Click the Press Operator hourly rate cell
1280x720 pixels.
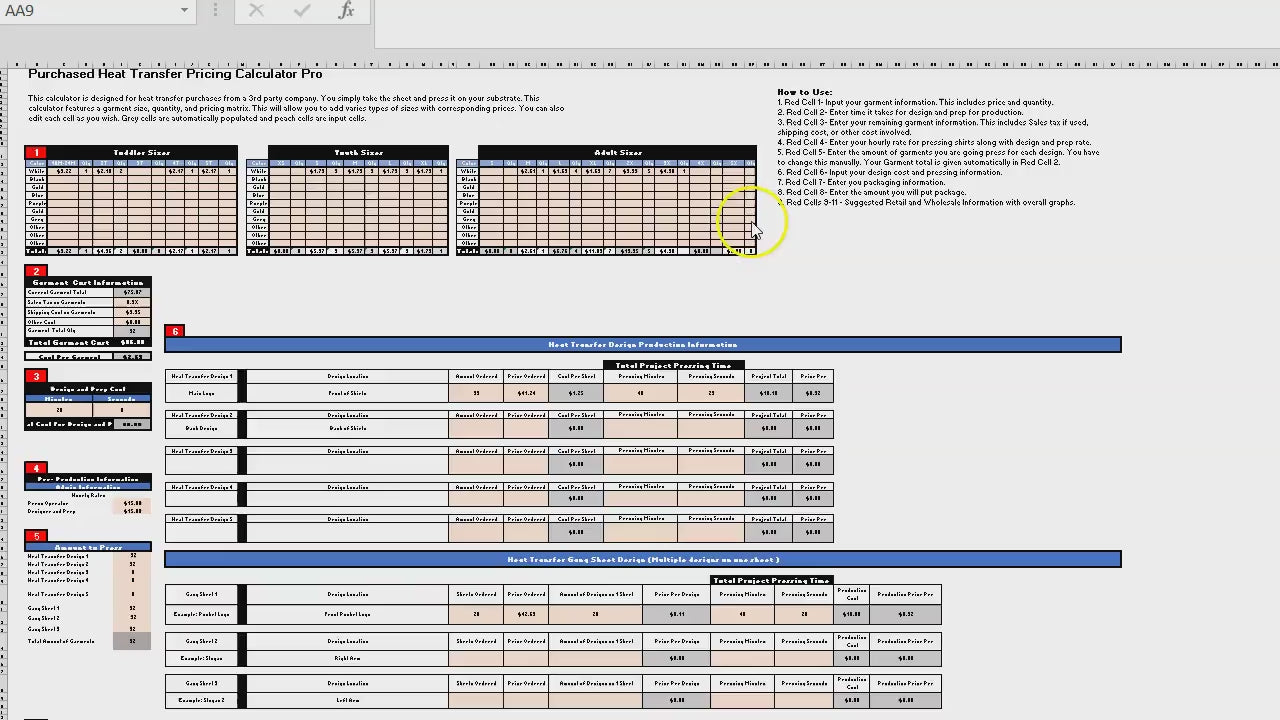click(x=132, y=503)
